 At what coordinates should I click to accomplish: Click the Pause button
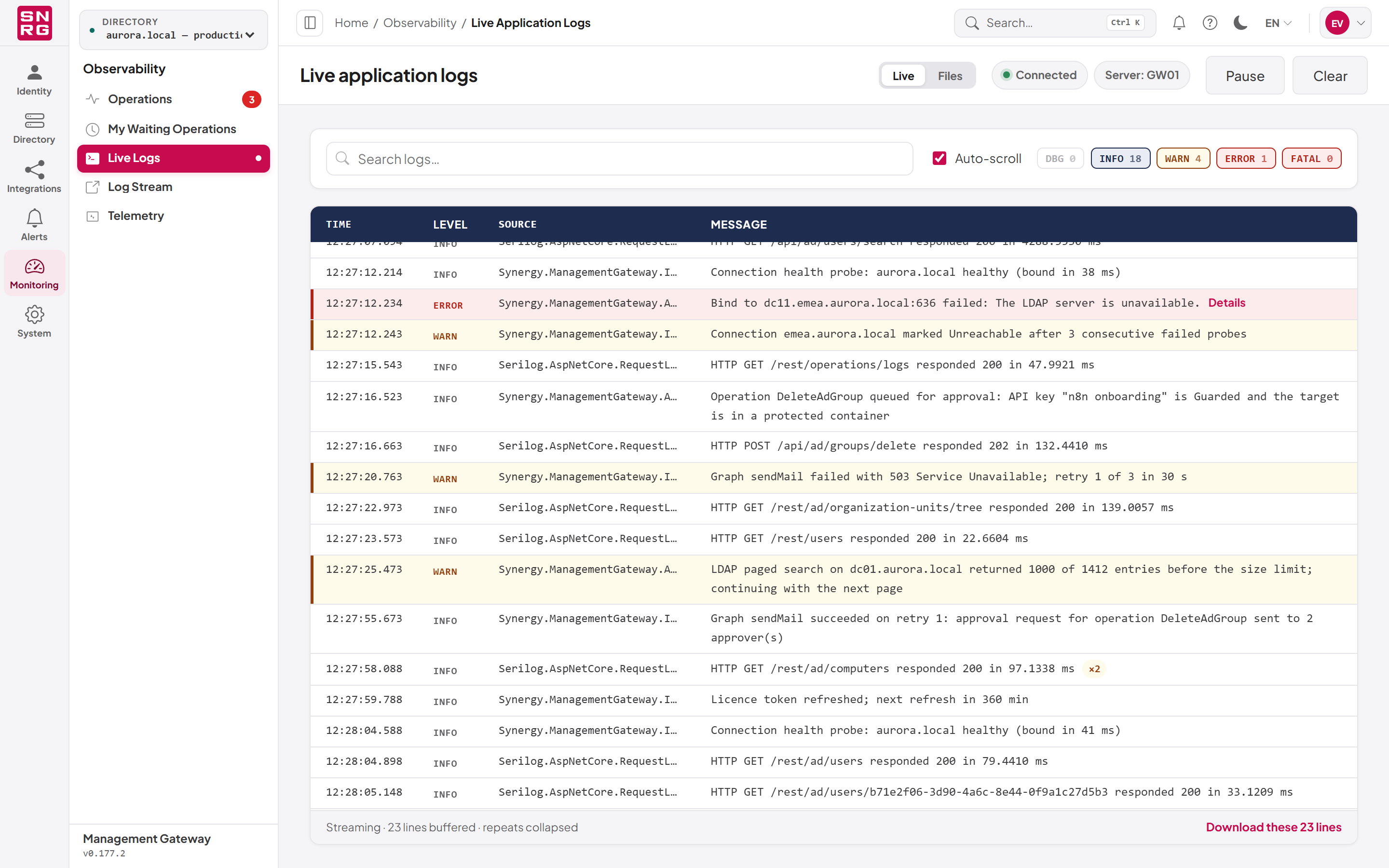pyautogui.click(x=1245, y=76)
